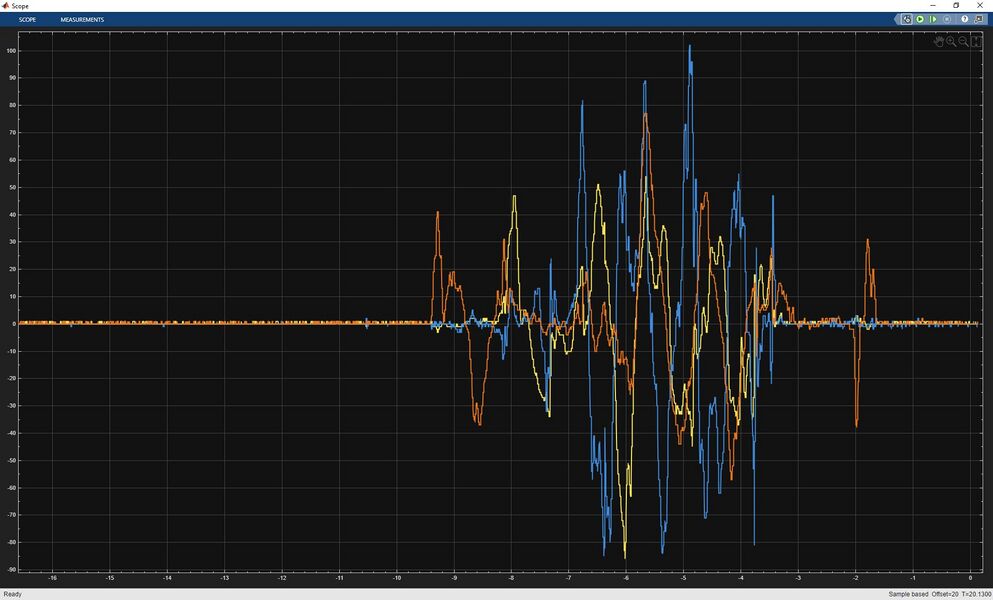This screenshot has height=600, width=993.
Task: Click the Sample based status label
Action: click(x=908, y=594)
